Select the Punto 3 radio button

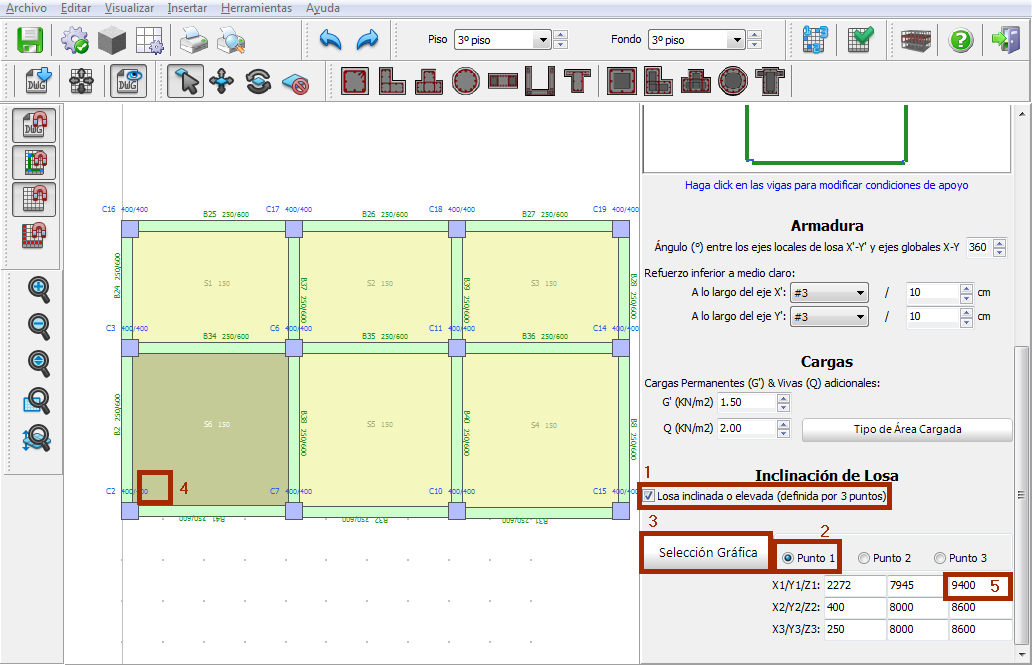940,558
